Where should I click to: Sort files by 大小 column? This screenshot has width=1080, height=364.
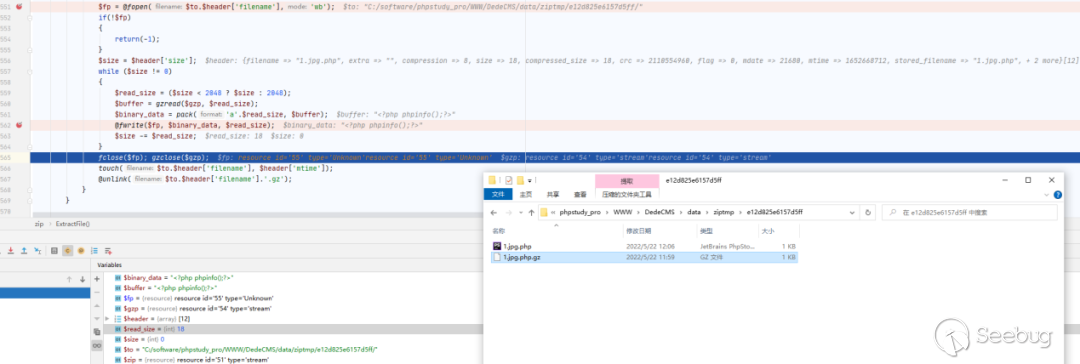click(767, 232)
